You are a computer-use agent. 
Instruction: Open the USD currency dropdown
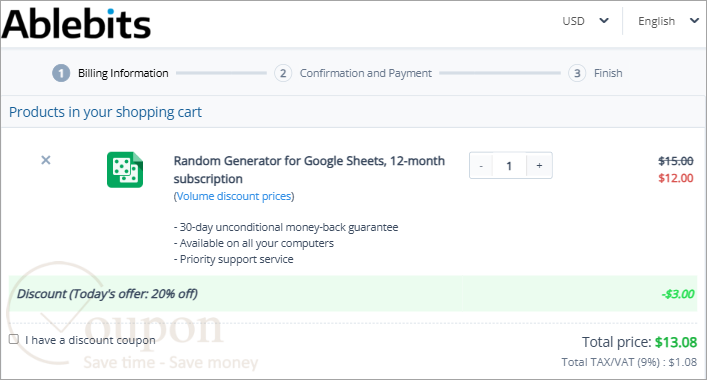(585, 21)
